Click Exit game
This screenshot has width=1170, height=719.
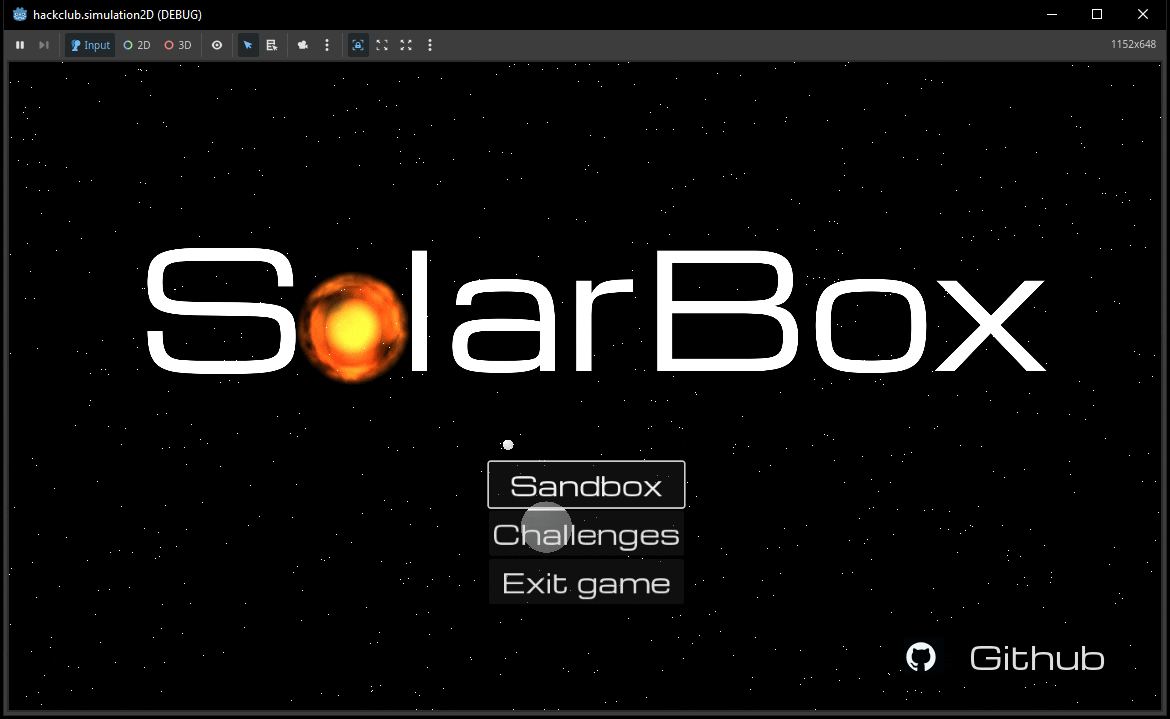click(x=586, y=582)
